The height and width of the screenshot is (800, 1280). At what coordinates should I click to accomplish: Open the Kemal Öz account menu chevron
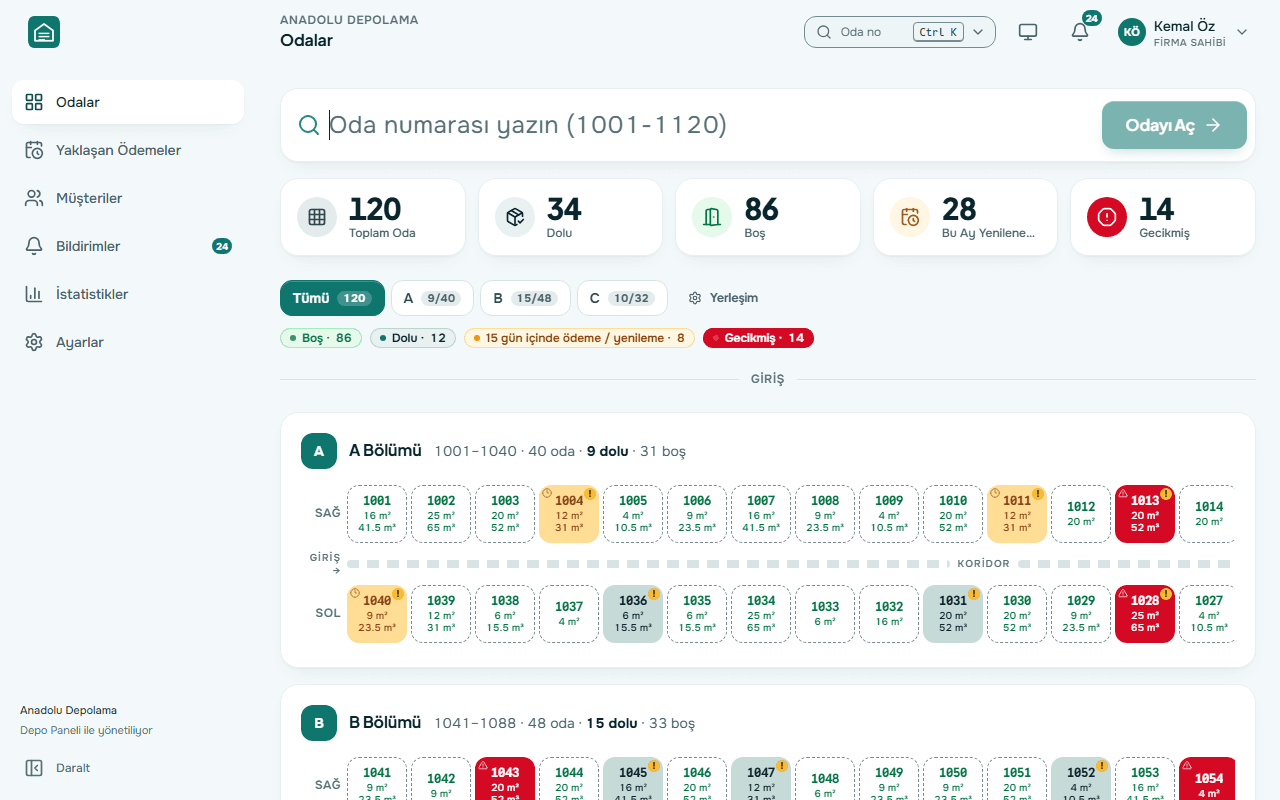point(1242,32)
